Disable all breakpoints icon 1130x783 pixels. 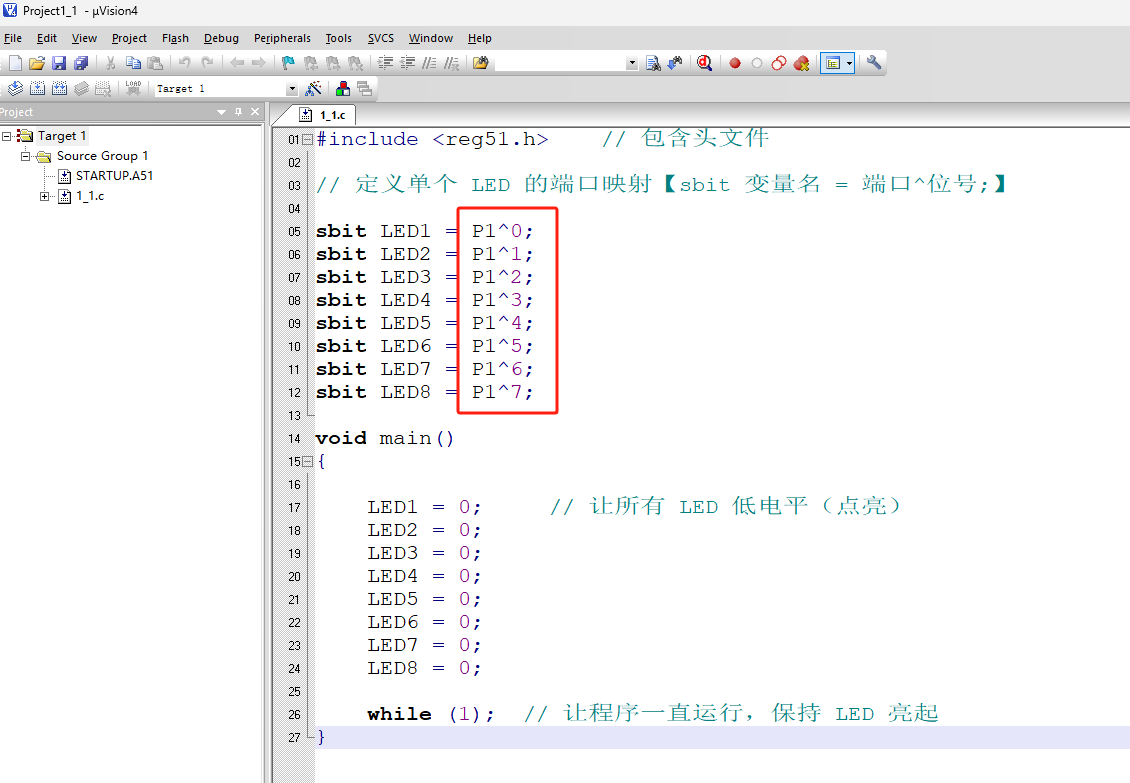779,63
